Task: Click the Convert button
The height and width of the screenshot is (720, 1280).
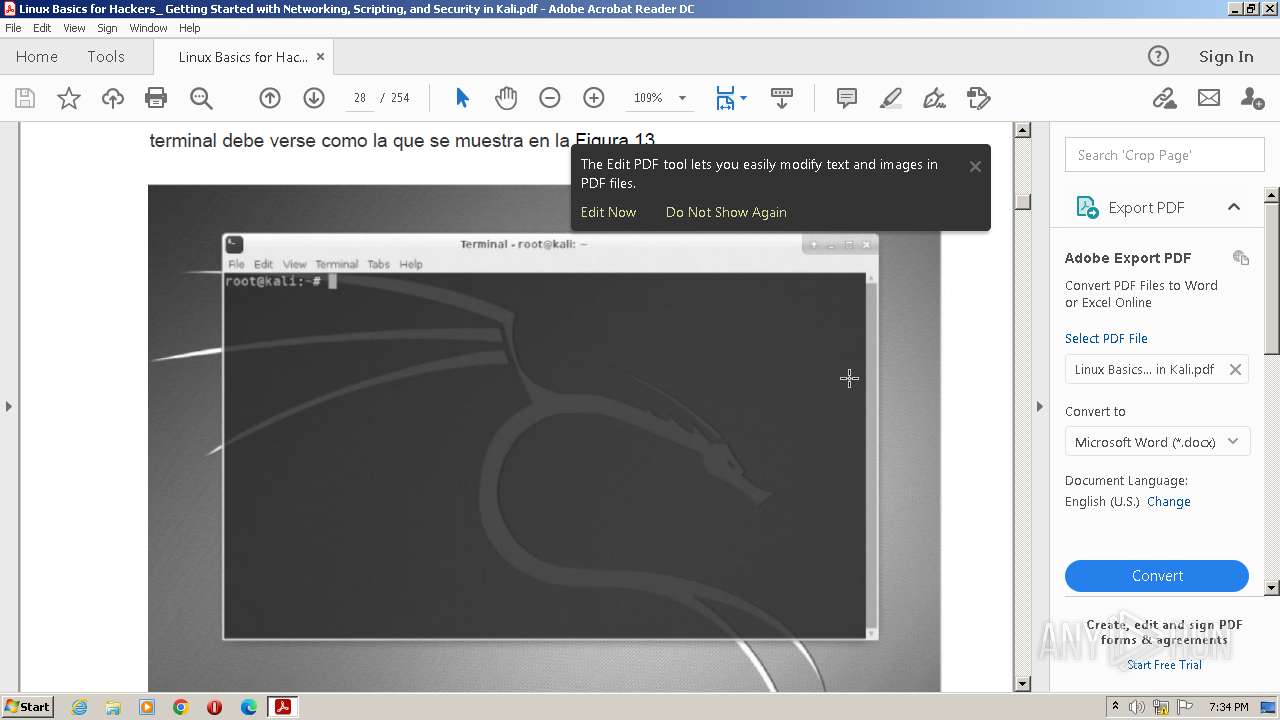Action: point(1157,576)
